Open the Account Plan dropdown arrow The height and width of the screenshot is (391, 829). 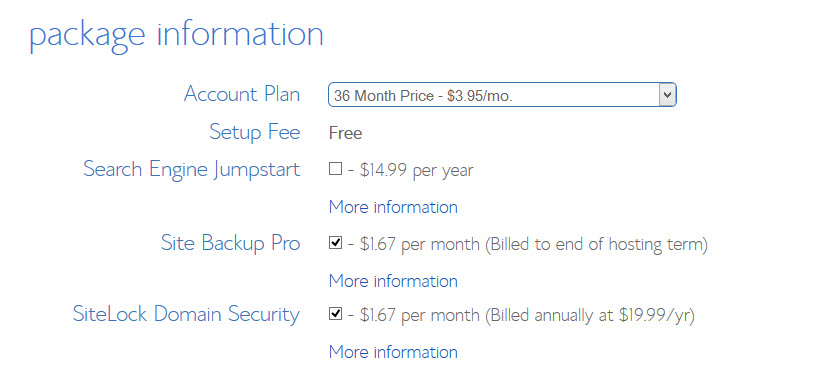click(667, 95)
